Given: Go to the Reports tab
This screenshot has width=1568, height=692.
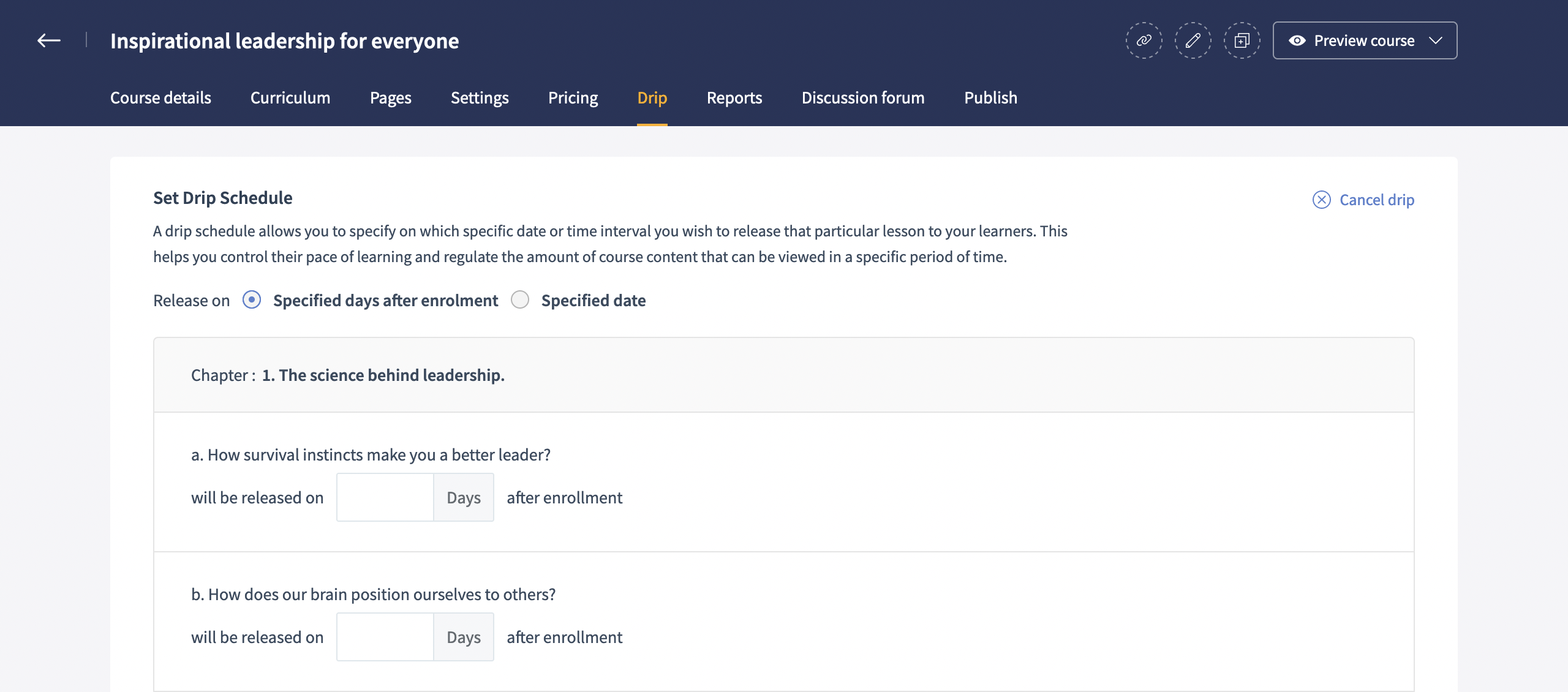Looking at the screenshot, I should [734, 98].
